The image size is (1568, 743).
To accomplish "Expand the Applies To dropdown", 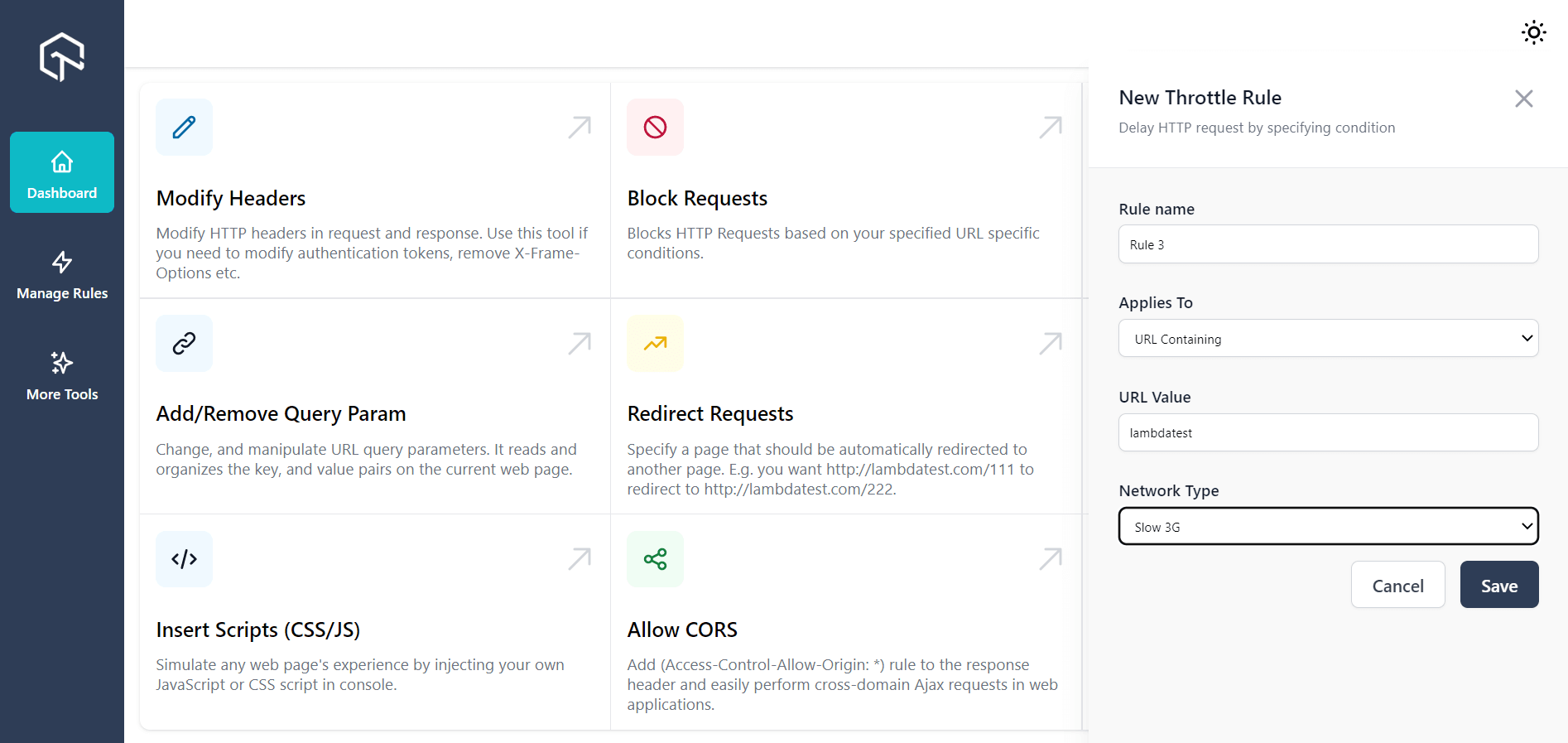I will 1328,338.
